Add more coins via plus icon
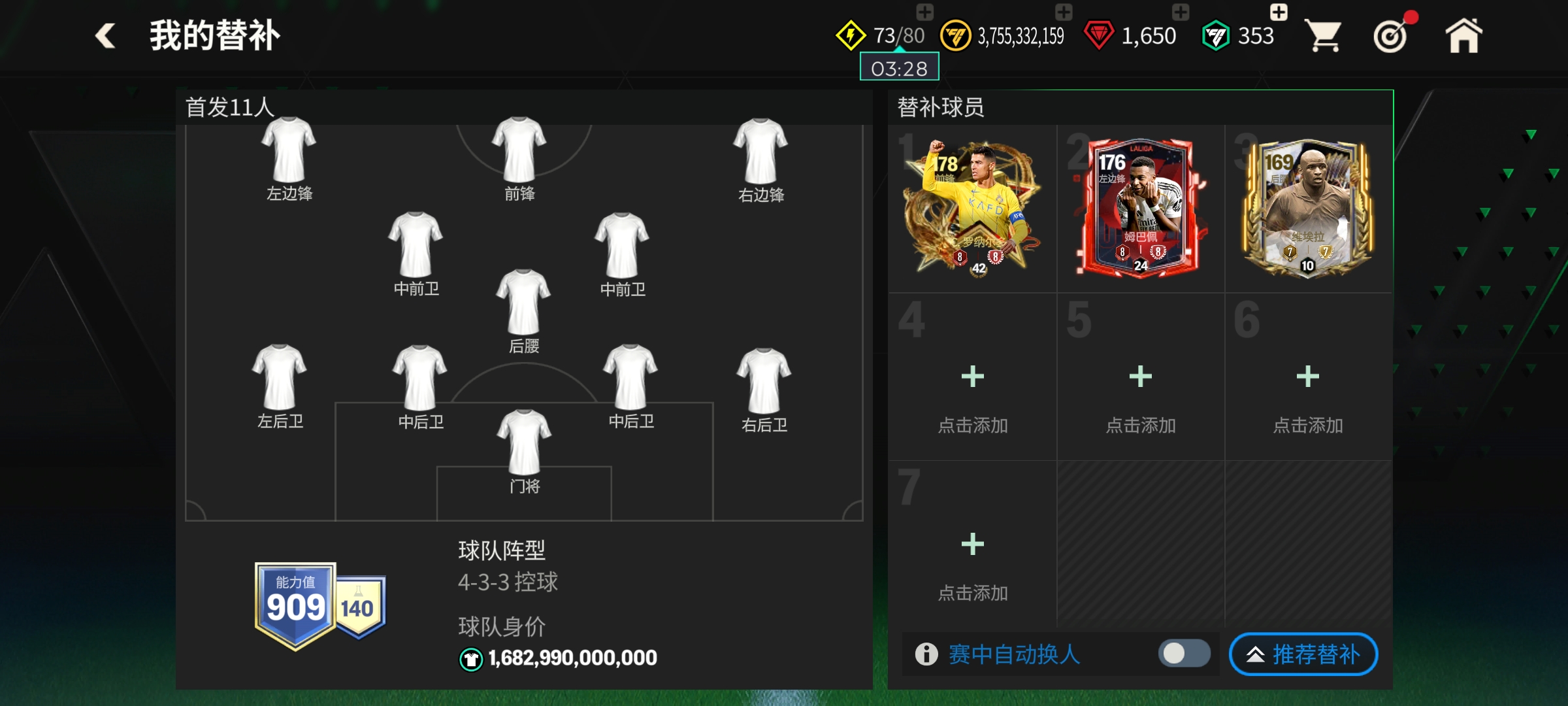 tap(1064, 12)
